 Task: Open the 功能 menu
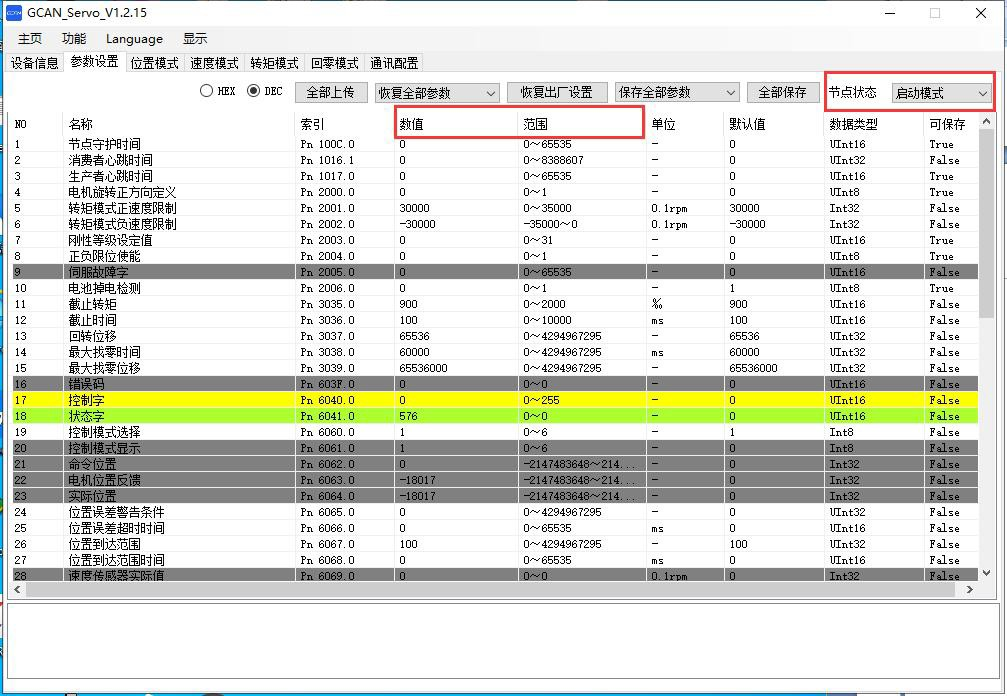(74, 38)
